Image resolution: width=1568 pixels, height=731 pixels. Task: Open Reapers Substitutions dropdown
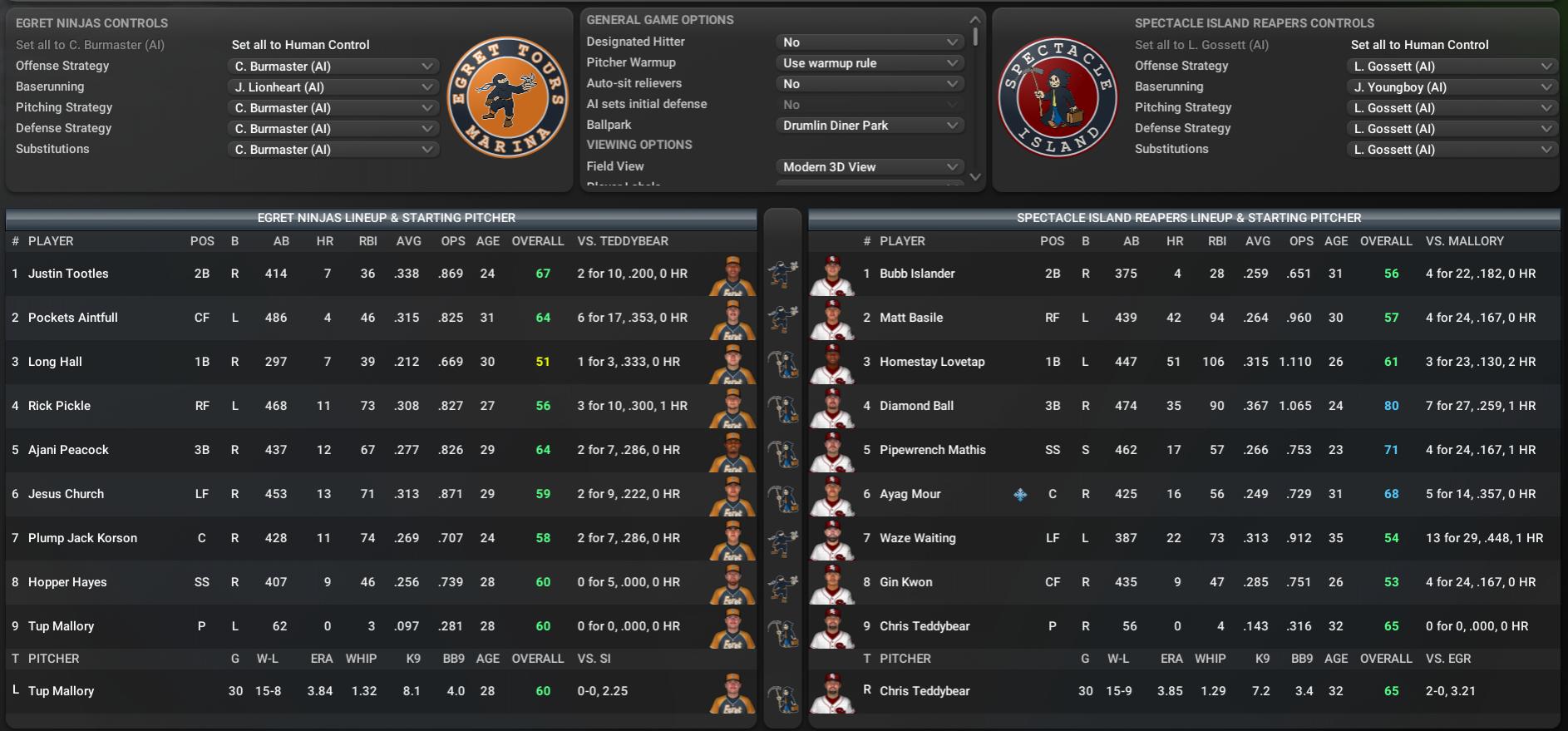coord(1452,150)
